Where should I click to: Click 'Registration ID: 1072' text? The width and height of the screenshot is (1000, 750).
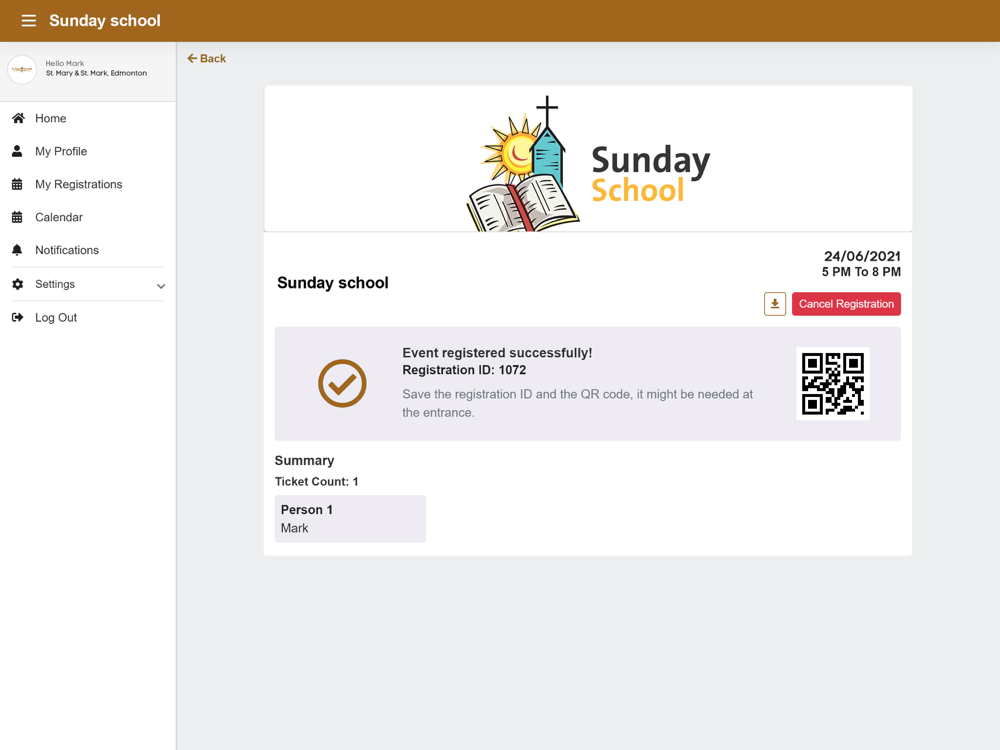point(464,370)
